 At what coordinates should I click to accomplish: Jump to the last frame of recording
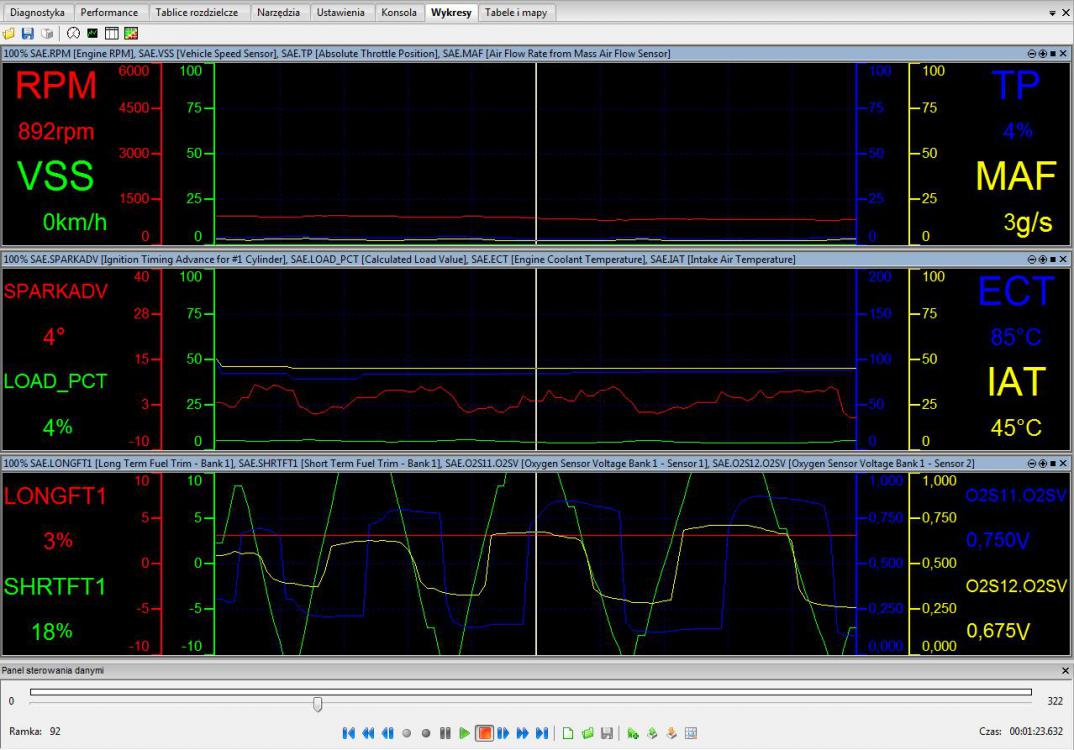[541, 733]
